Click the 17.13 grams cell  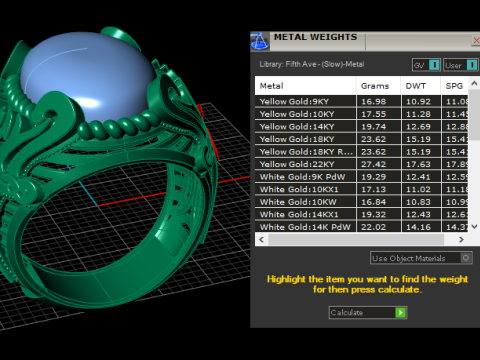tap(379, 189)
